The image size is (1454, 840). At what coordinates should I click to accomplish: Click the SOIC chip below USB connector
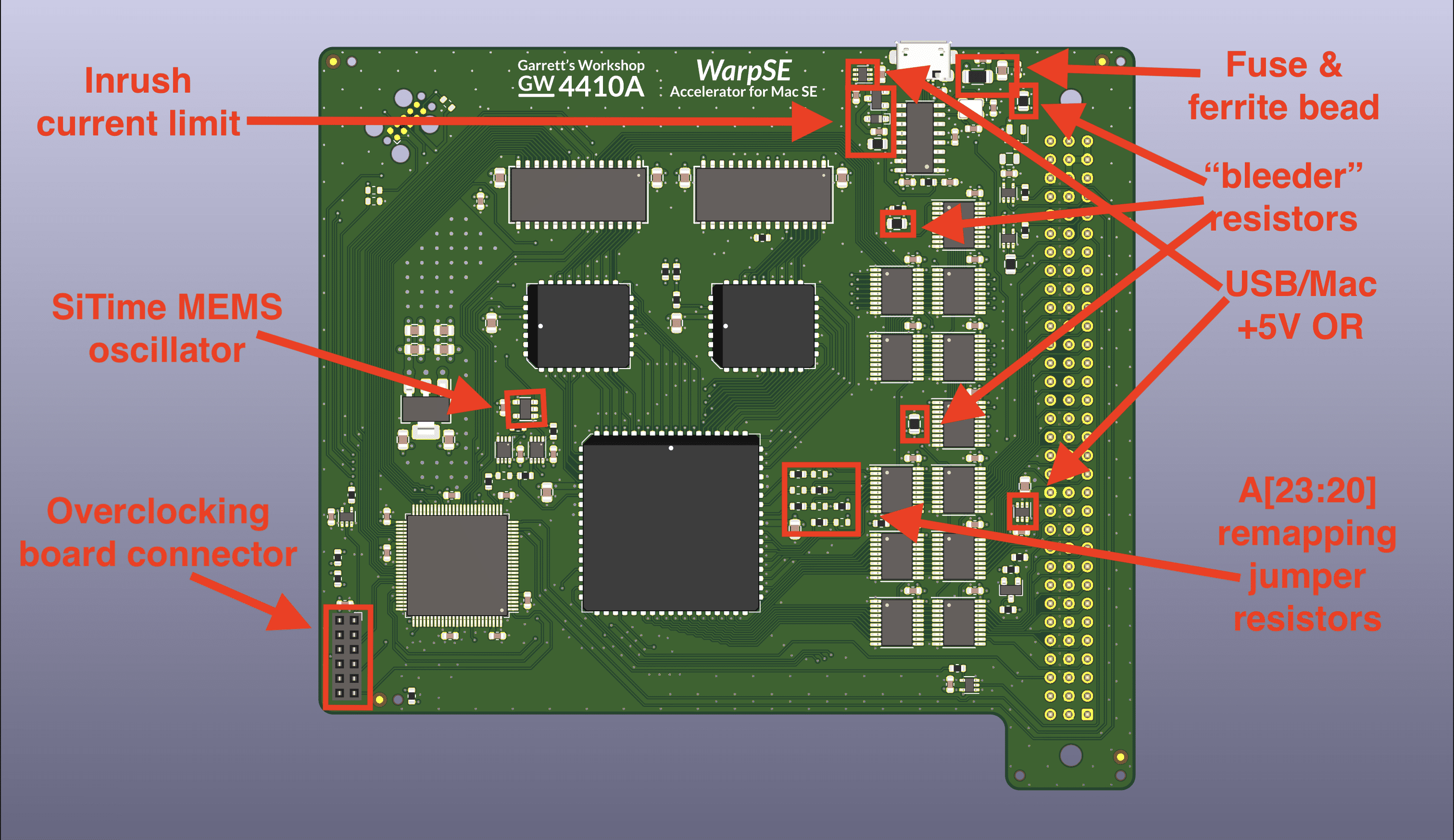click(920, 138)
